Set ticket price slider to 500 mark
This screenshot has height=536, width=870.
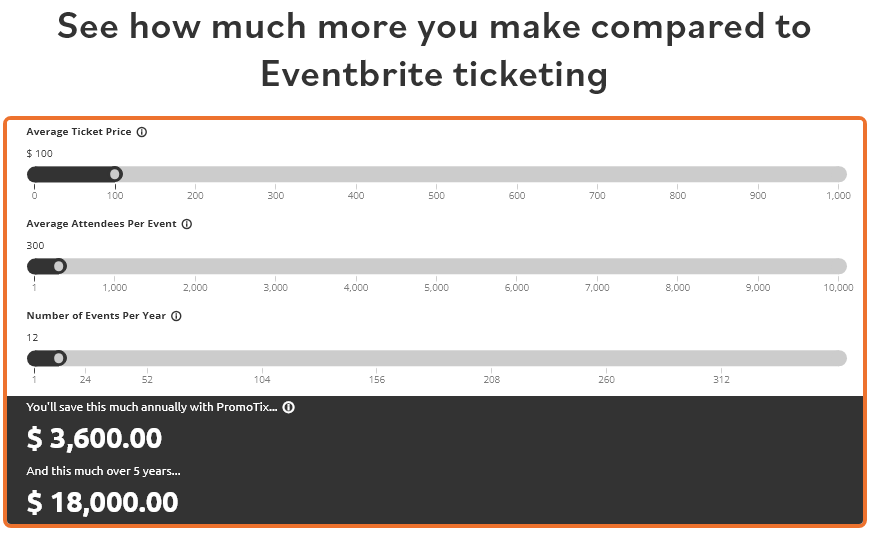pyautogui.click(x=436, y=174)
